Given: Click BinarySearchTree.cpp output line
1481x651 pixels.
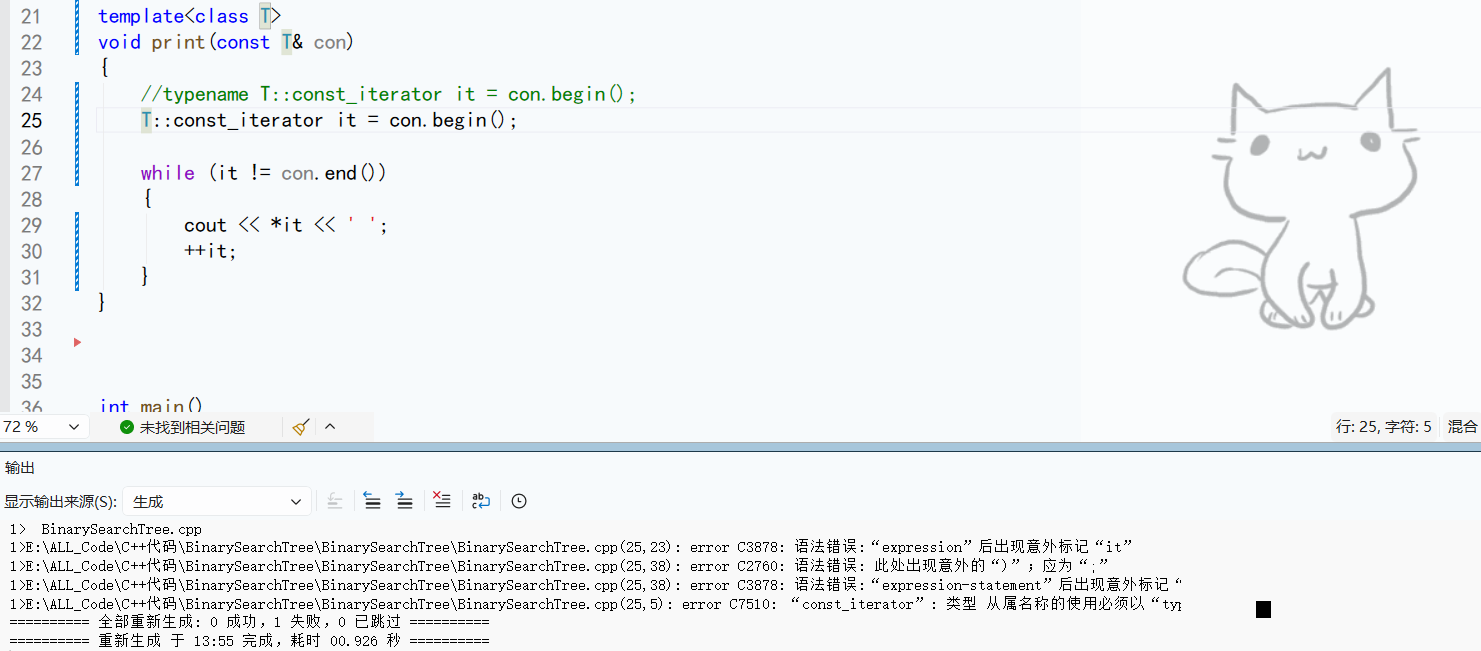Looking at the screenshot, I should point(121,529).
